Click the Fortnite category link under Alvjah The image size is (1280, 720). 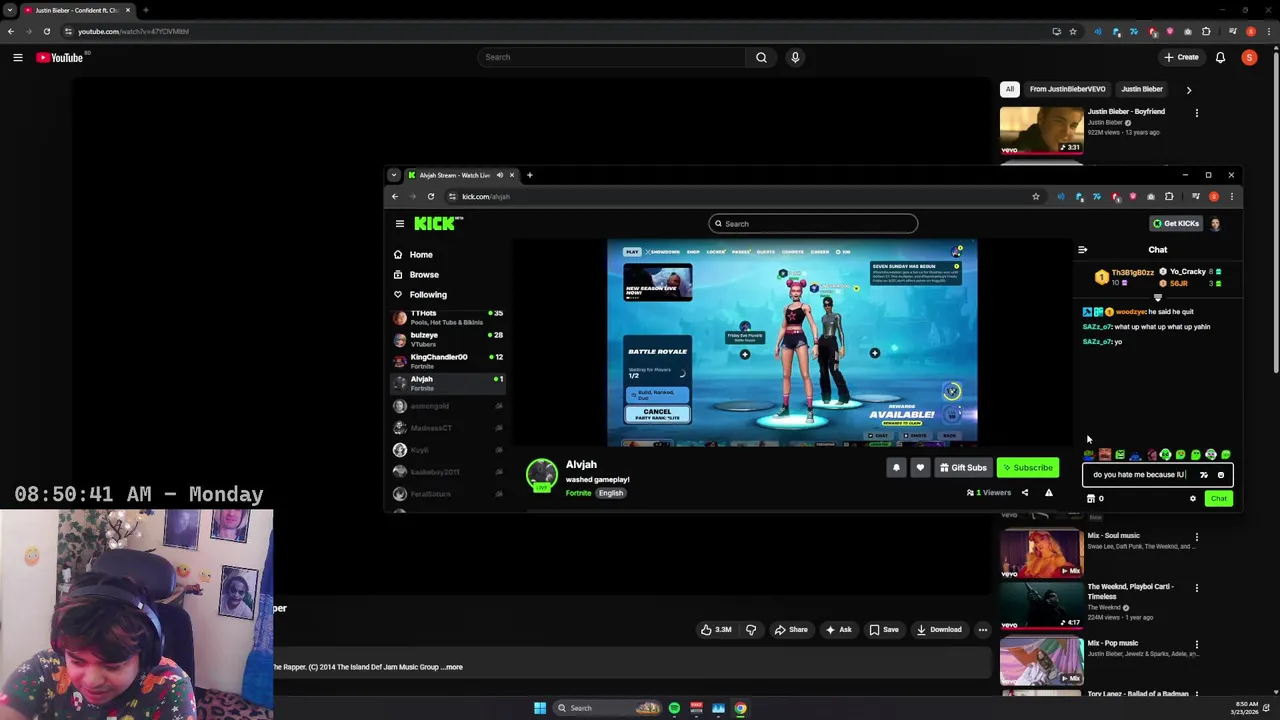(578, 493)
